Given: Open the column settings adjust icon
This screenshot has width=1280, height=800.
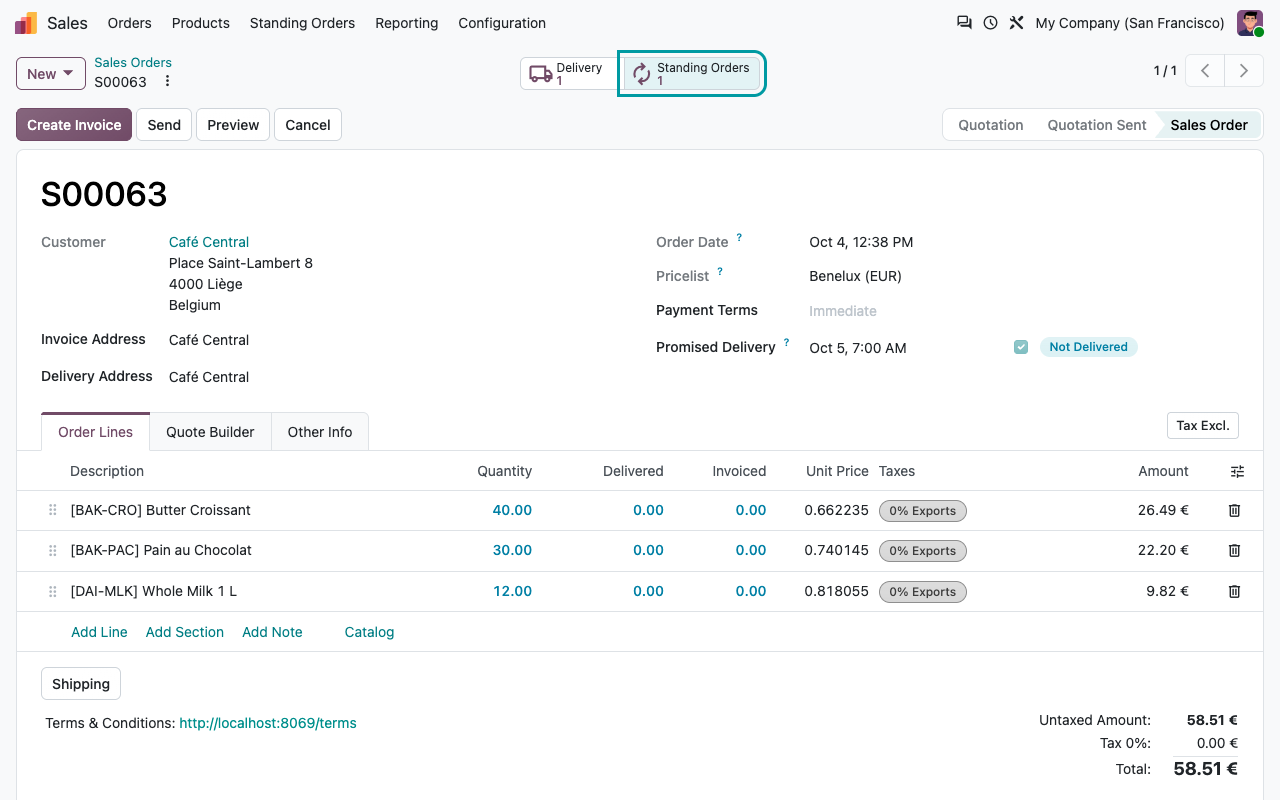Looking at the screenshot, I should coord(1237,472).
